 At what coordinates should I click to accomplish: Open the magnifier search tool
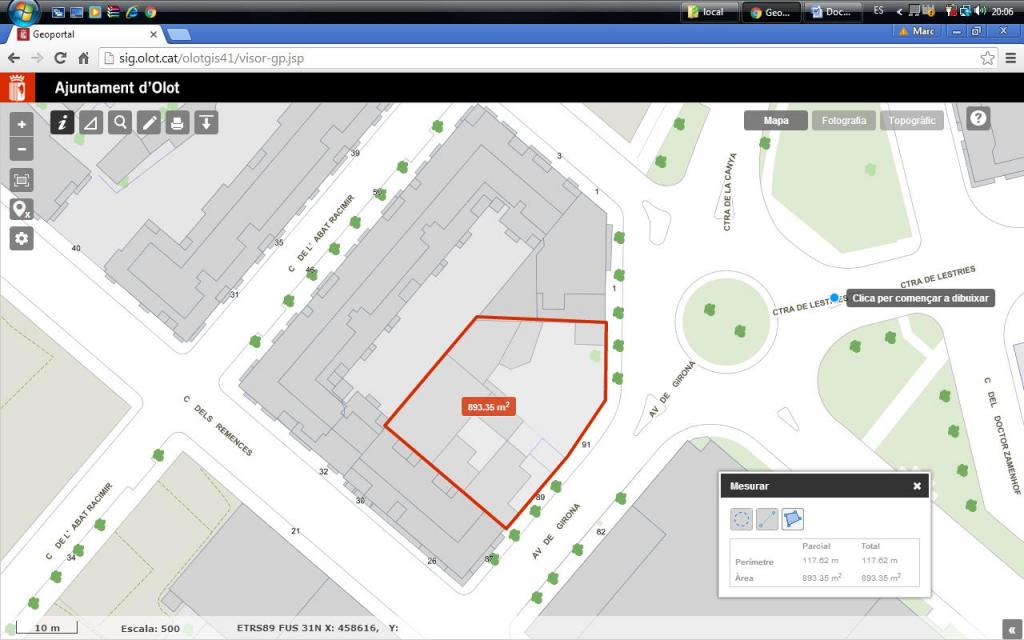[x=120, y=122]
